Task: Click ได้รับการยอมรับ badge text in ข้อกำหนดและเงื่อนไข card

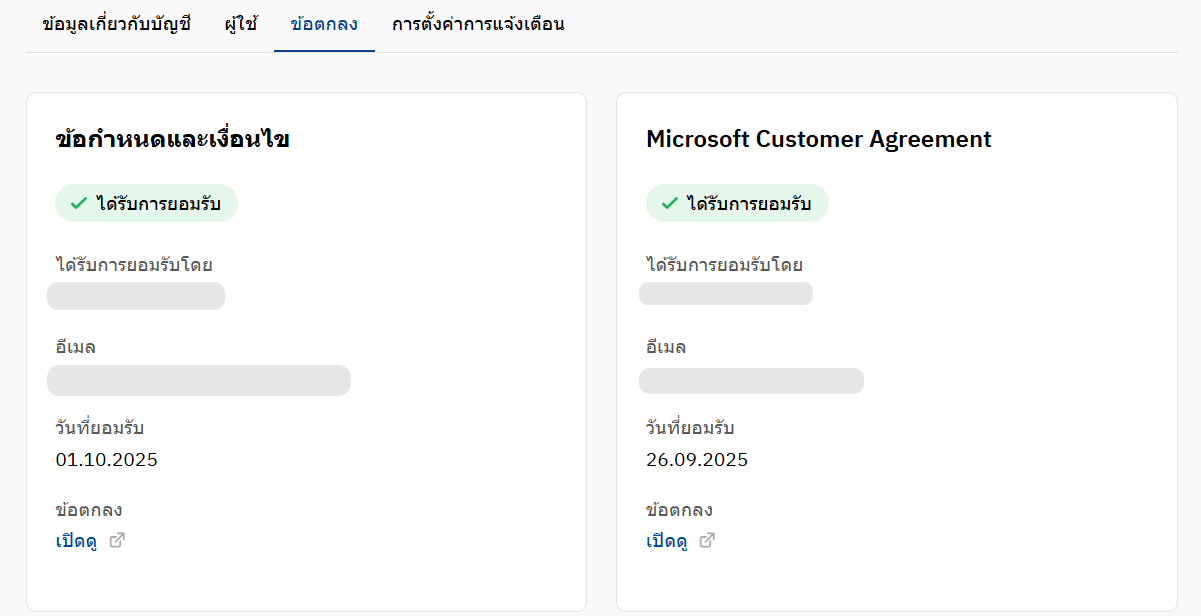Action: (x=158, y=203)
